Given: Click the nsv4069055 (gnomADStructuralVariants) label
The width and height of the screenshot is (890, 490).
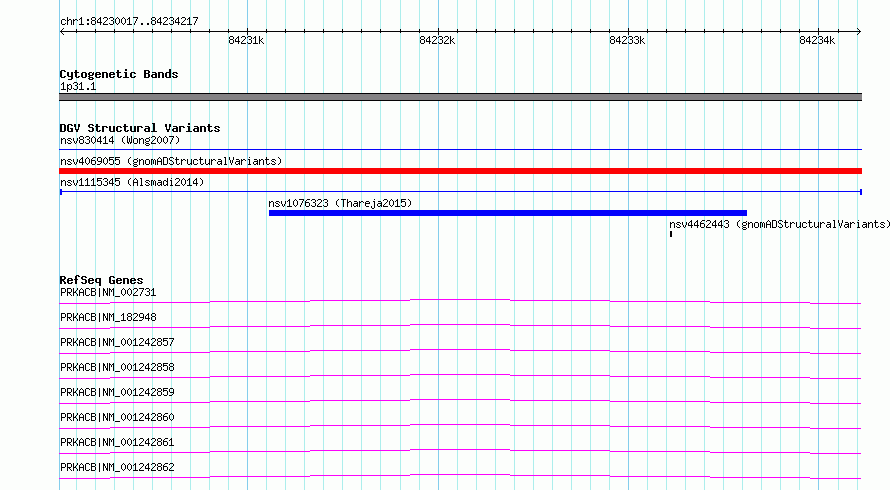Looking at the screenshot, I should pyautogui.click(x=171, y=161).
